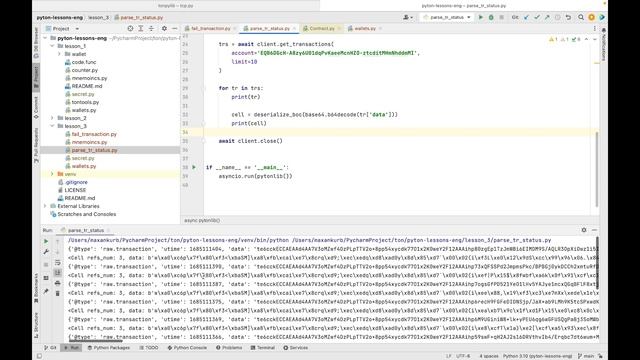Open Python Console tool window
The width and height of the screenshot is (640, 360).
(187, 348)
